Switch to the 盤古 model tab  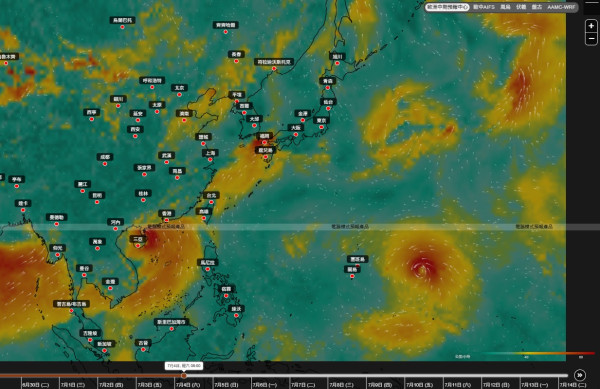[x=536, y=7]
